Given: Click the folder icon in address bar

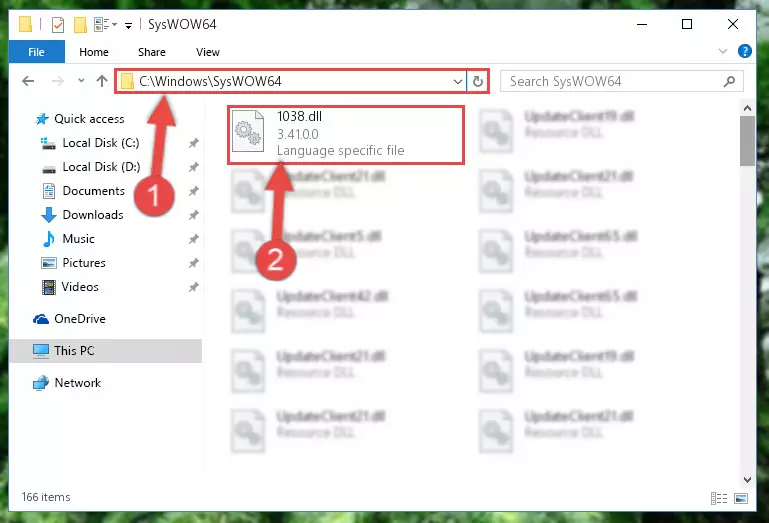Looking at the screenshot, I should coord(127,81).
